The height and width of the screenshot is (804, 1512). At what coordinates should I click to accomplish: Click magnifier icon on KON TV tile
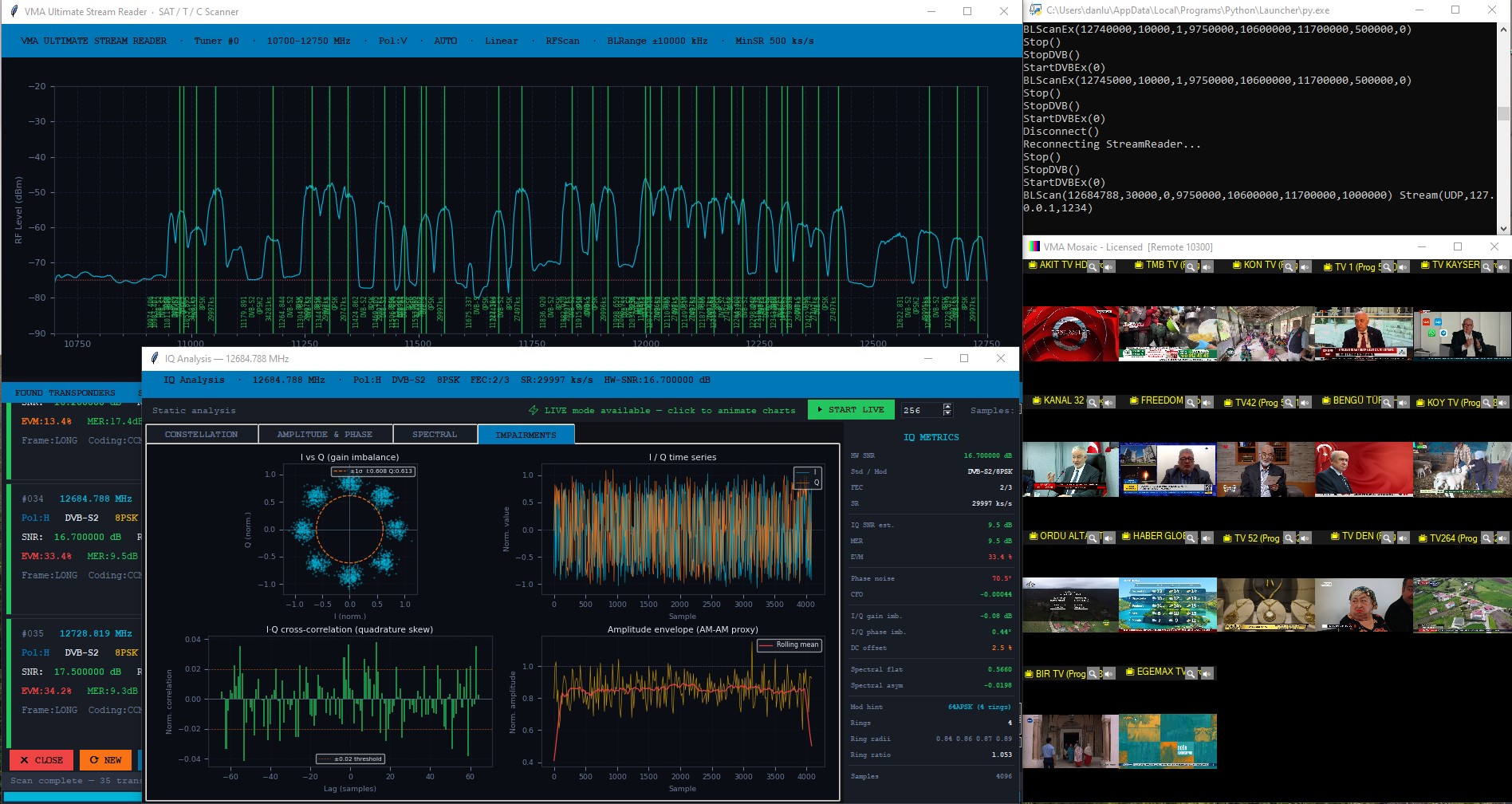coord(1290,266)
